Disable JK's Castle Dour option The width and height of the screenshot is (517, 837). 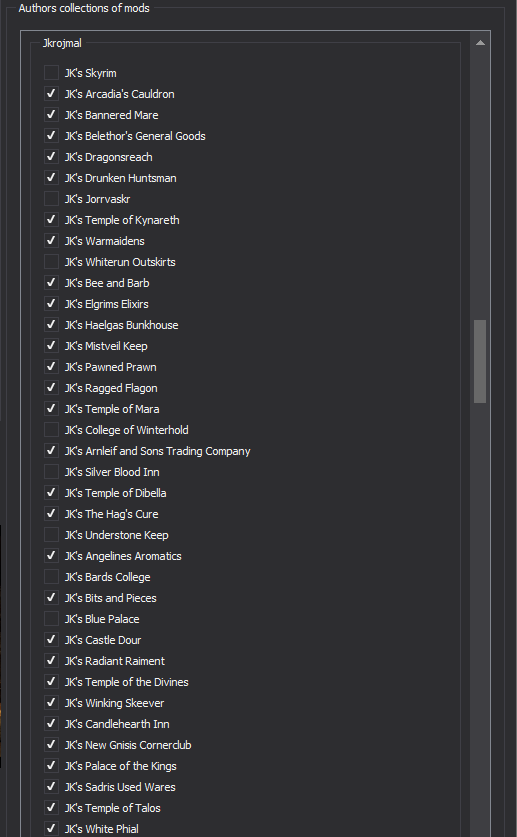pos(51,639)
